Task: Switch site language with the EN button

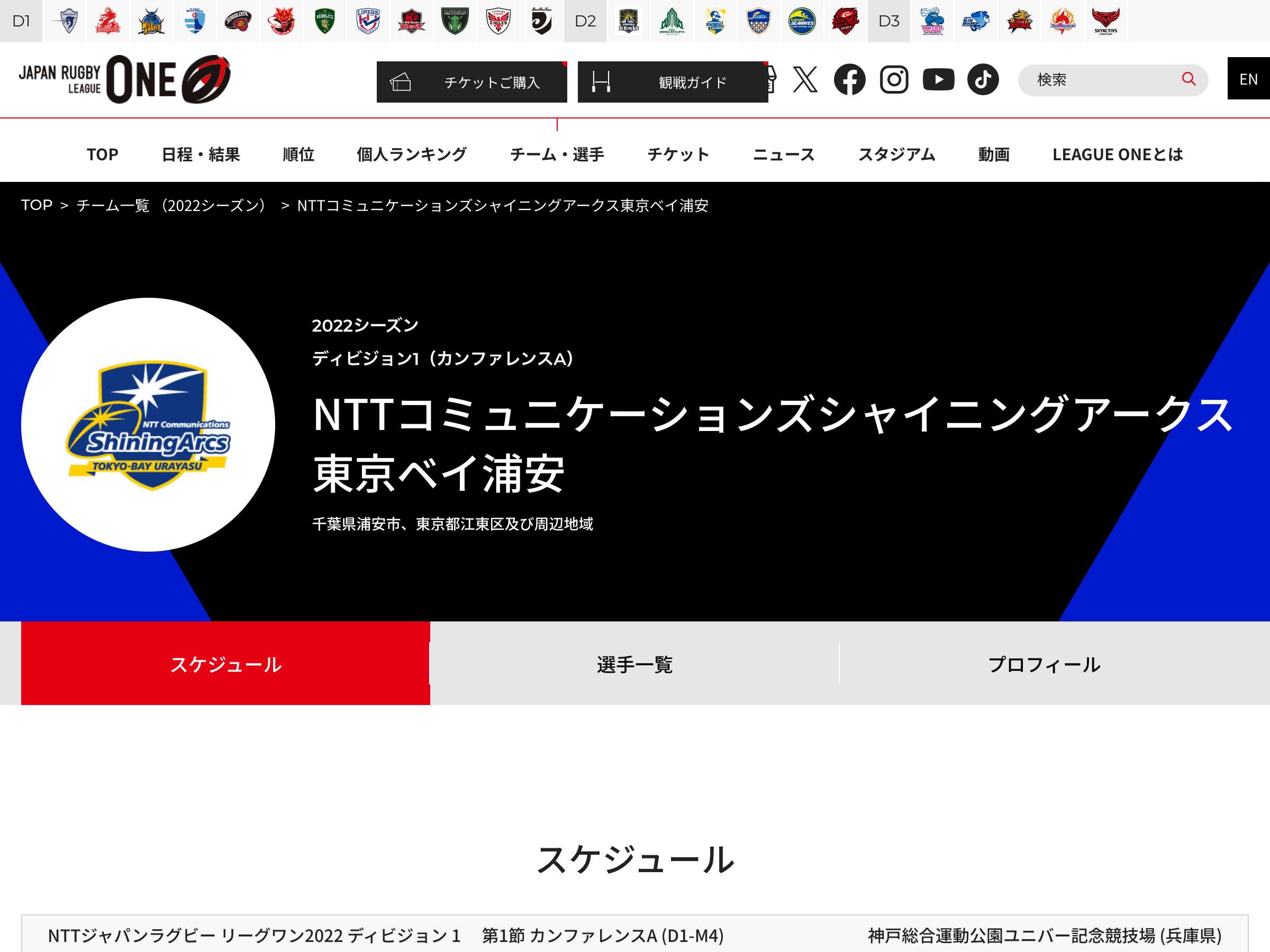Action: coord(1248,79)
